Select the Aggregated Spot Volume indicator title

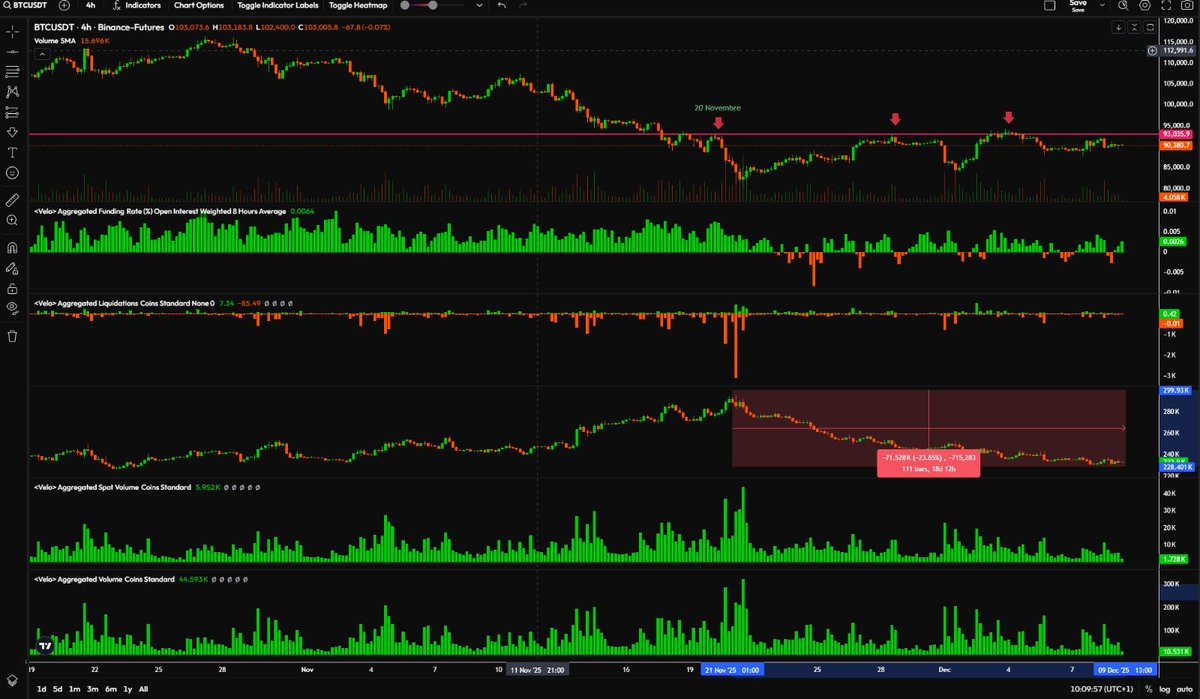pos(112,487)
